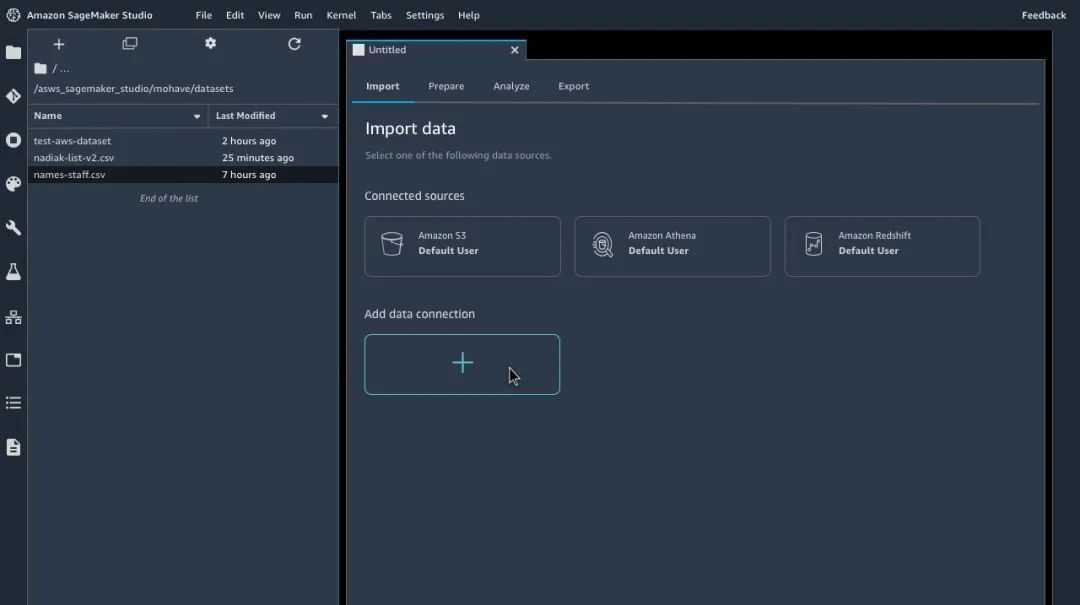
Task: Open the Edit menu
Action: (x=235, y=15)
